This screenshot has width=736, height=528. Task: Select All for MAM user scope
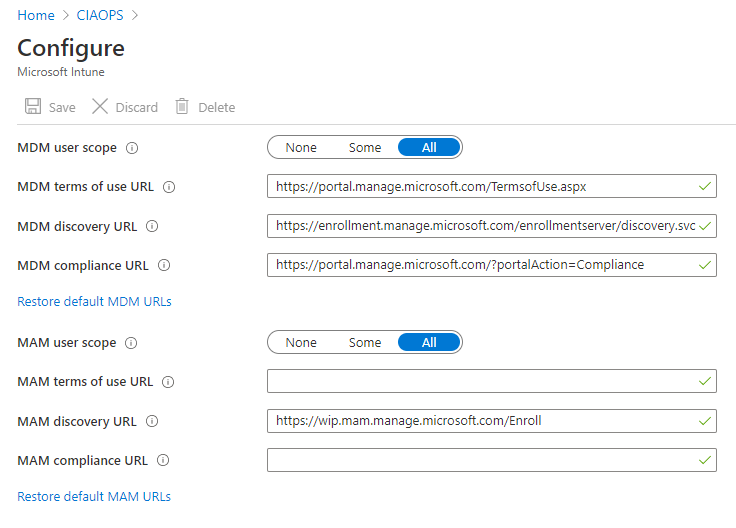(x=429, y=343)
